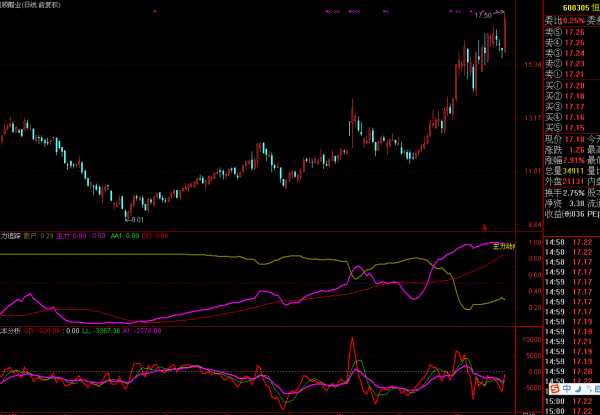Select the 买① 17.20 bid order row
Image resolution: width=600 pixels, height=415 pixels.
(564, 86)
